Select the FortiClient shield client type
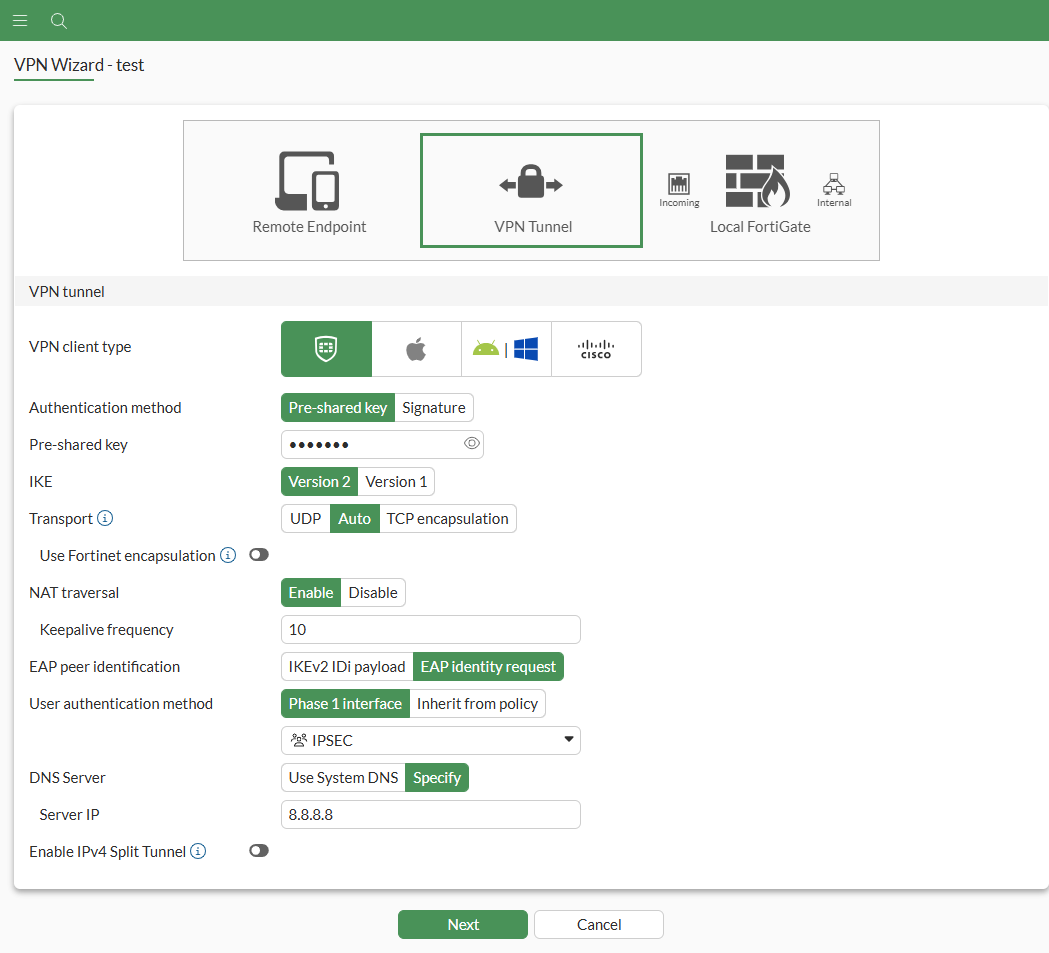The image size is (1049, 953). pyautogui.click(x=326, y=348)
